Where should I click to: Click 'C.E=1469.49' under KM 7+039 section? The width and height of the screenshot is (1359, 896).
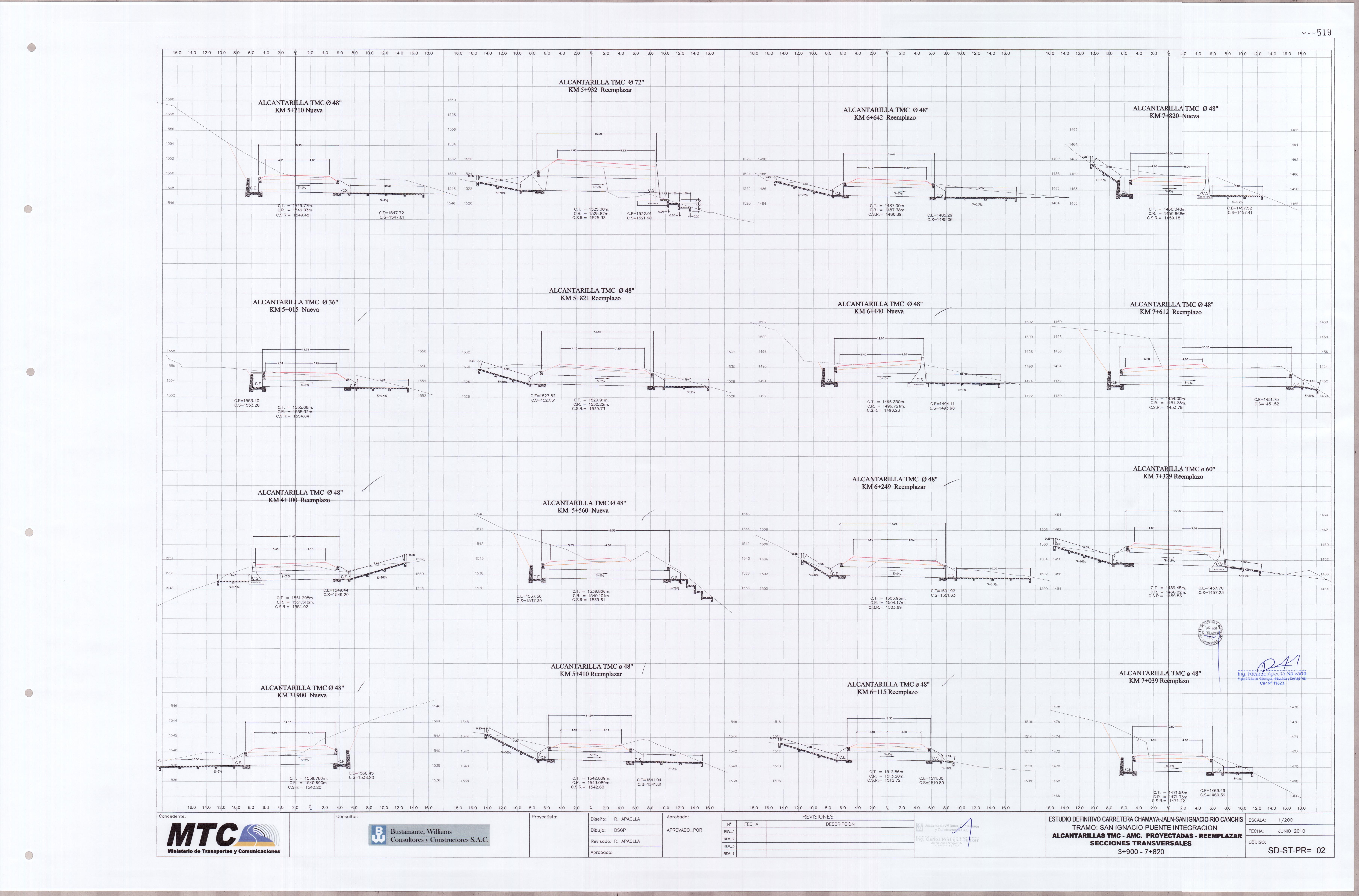click(1213, 791)
